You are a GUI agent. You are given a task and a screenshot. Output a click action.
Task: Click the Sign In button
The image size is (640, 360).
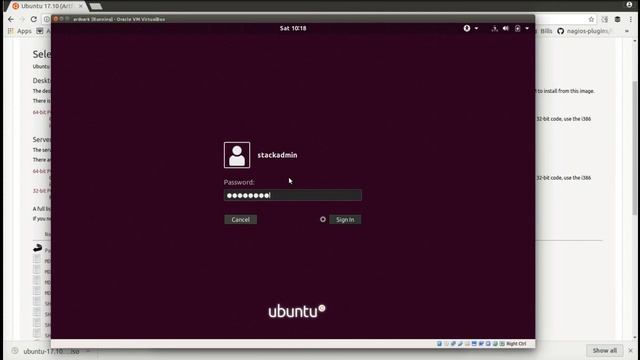[345, 220]
